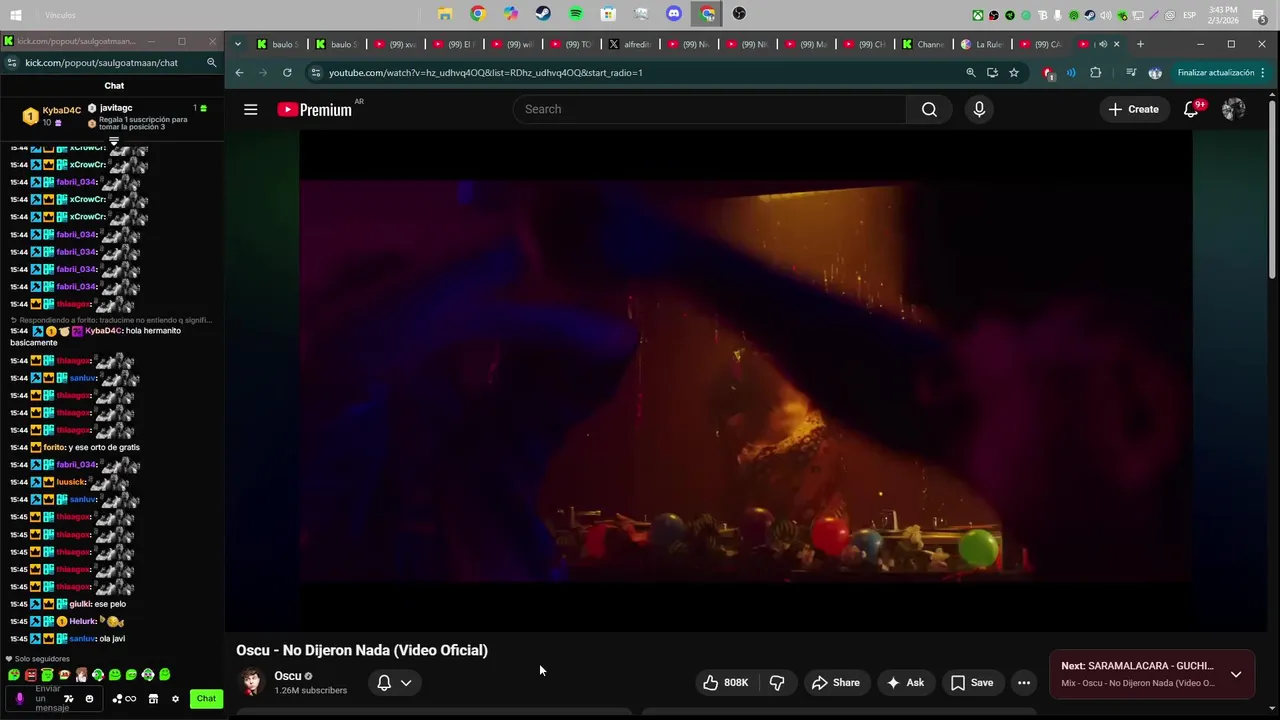The height and width of the screenshot is (720, 1280).
Task: Dislike the video with thumbs down
Action: (777, 682)
